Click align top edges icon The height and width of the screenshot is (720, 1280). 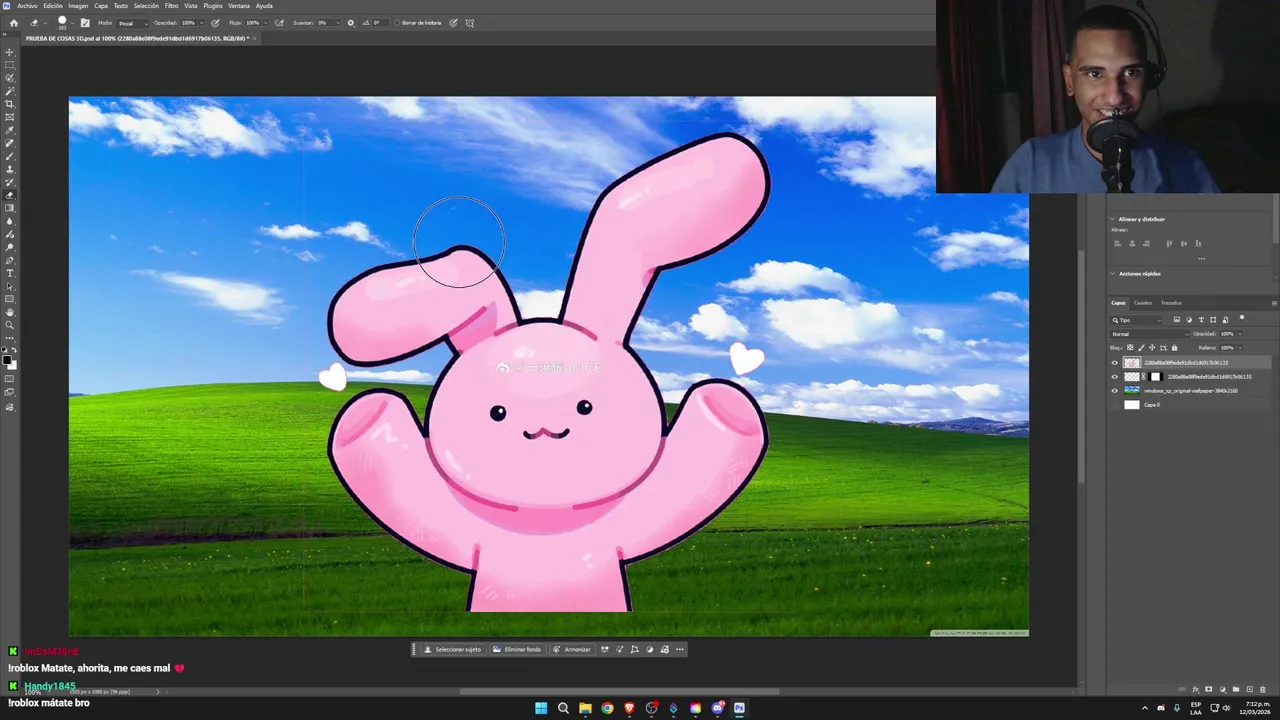[1169, 243]
